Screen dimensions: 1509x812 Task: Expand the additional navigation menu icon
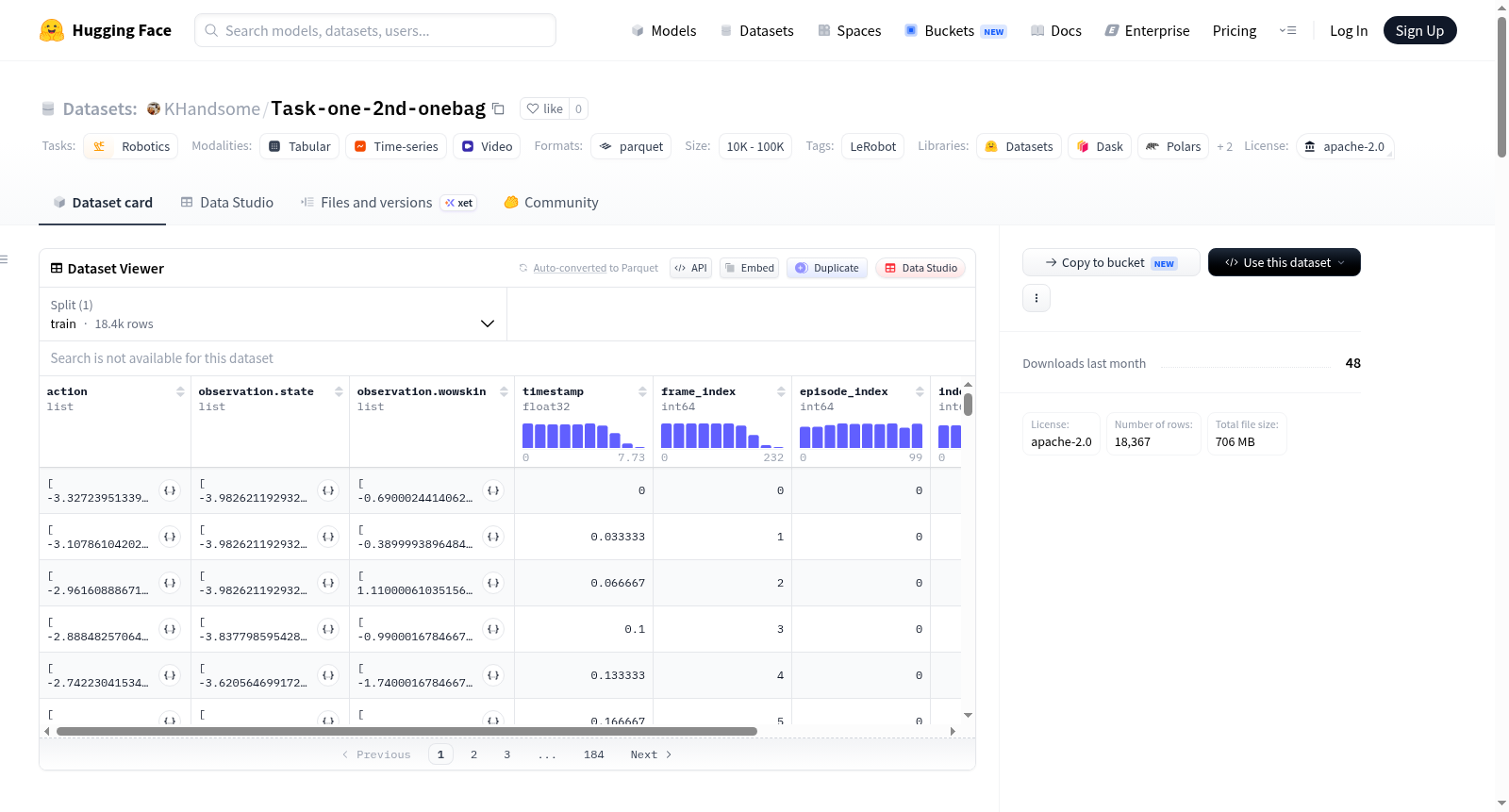(x=1287, y=31)
